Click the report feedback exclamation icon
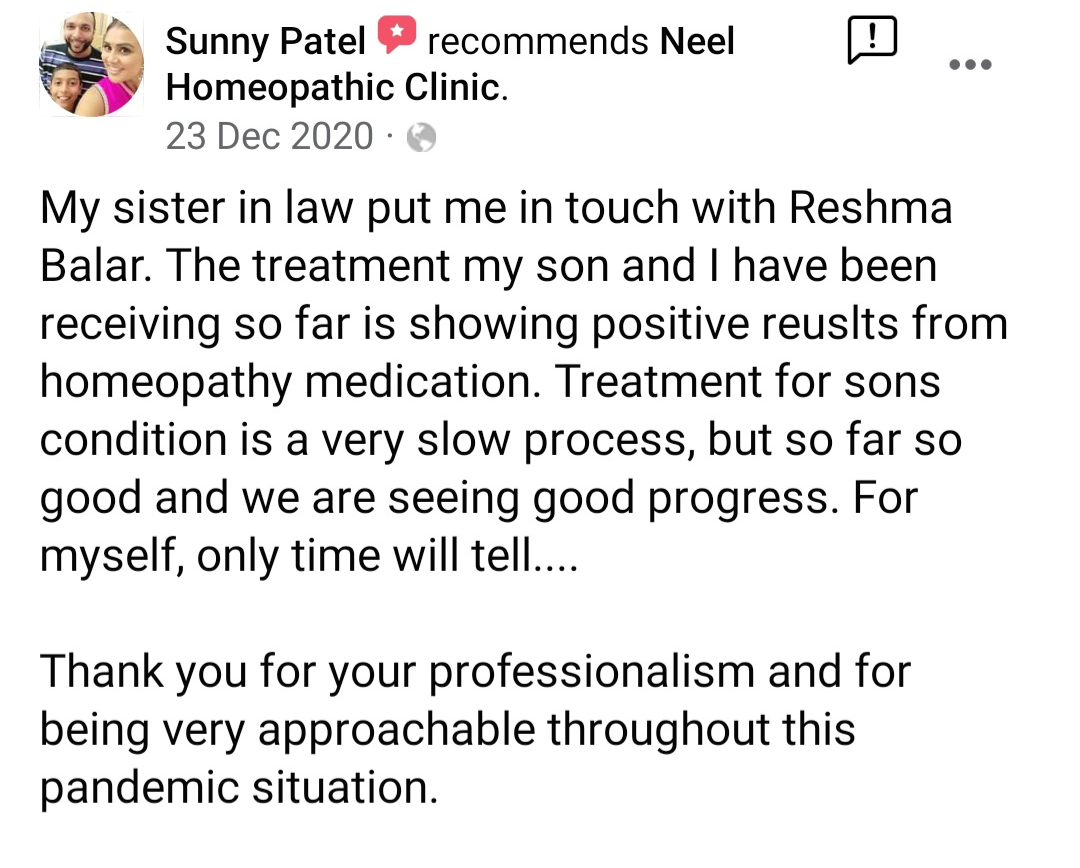Screen dimensions: 1080x868 coord(870,41)
